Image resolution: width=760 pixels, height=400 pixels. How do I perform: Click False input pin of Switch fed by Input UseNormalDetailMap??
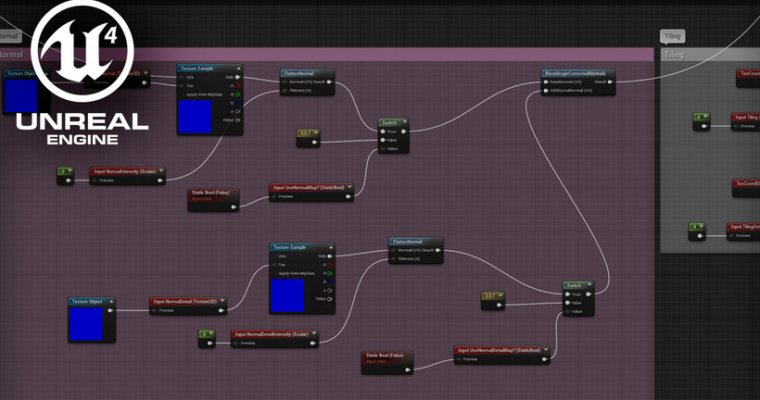point(568,303)
